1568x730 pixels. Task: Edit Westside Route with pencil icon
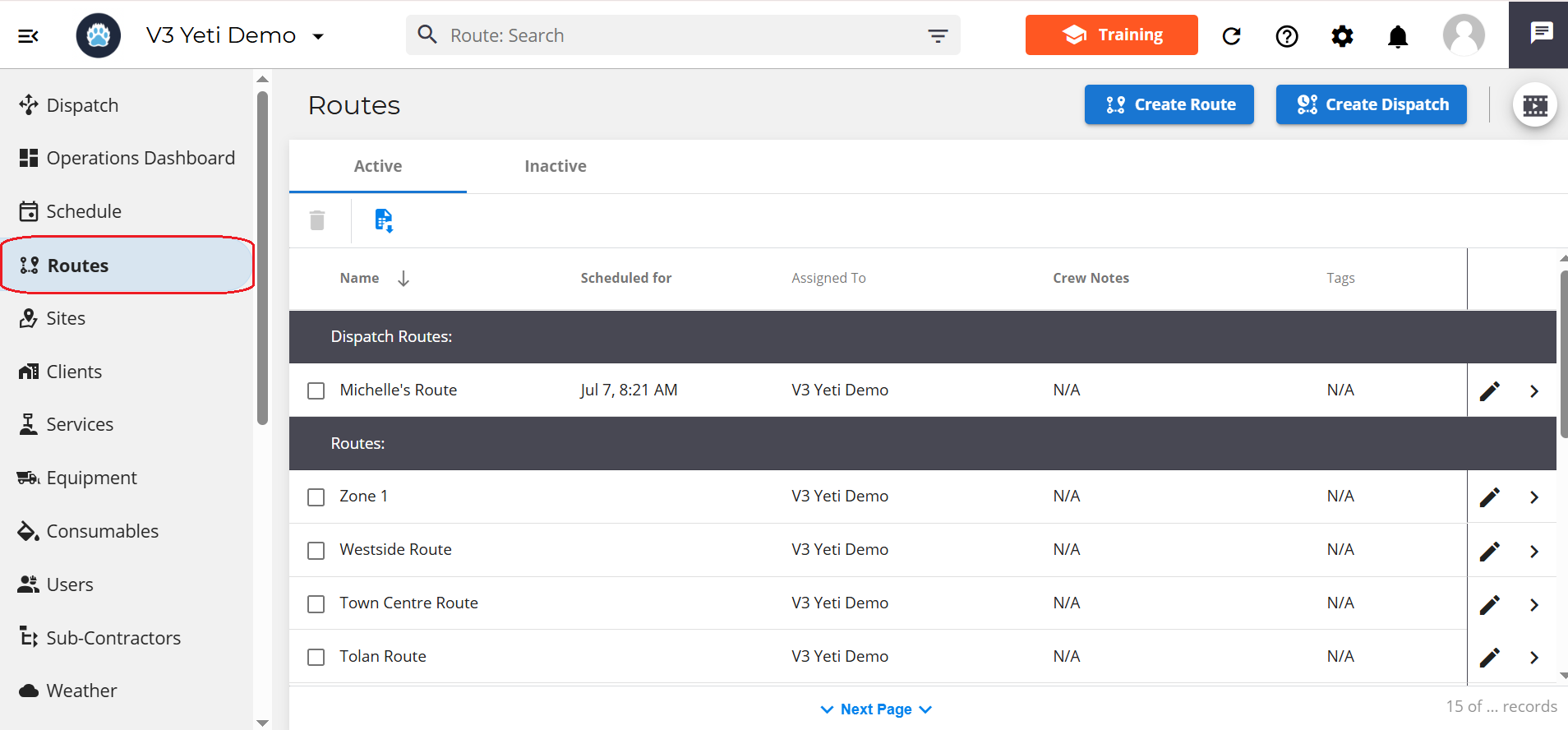1489,551
